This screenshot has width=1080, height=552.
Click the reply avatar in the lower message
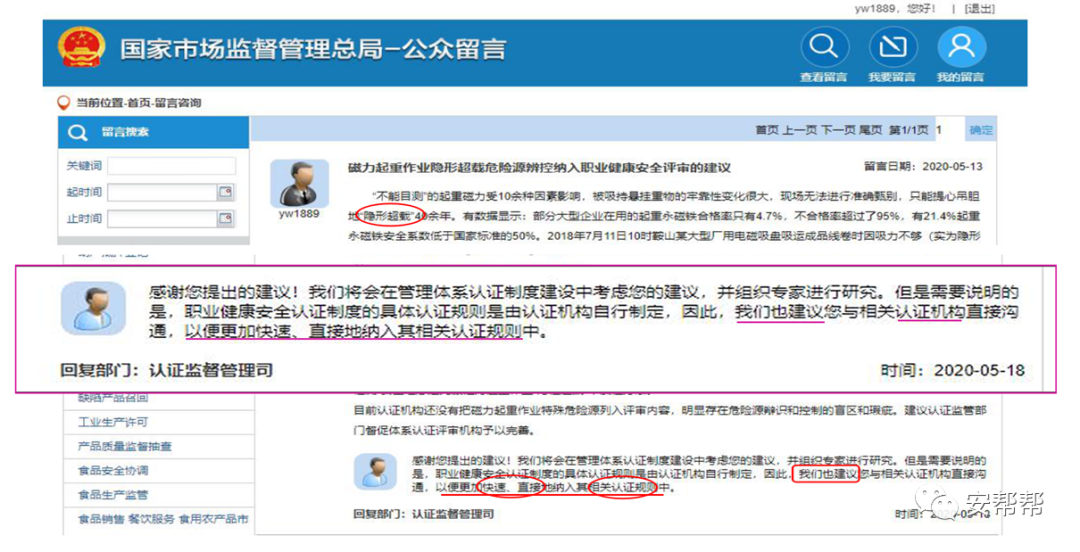coord(375,472)
